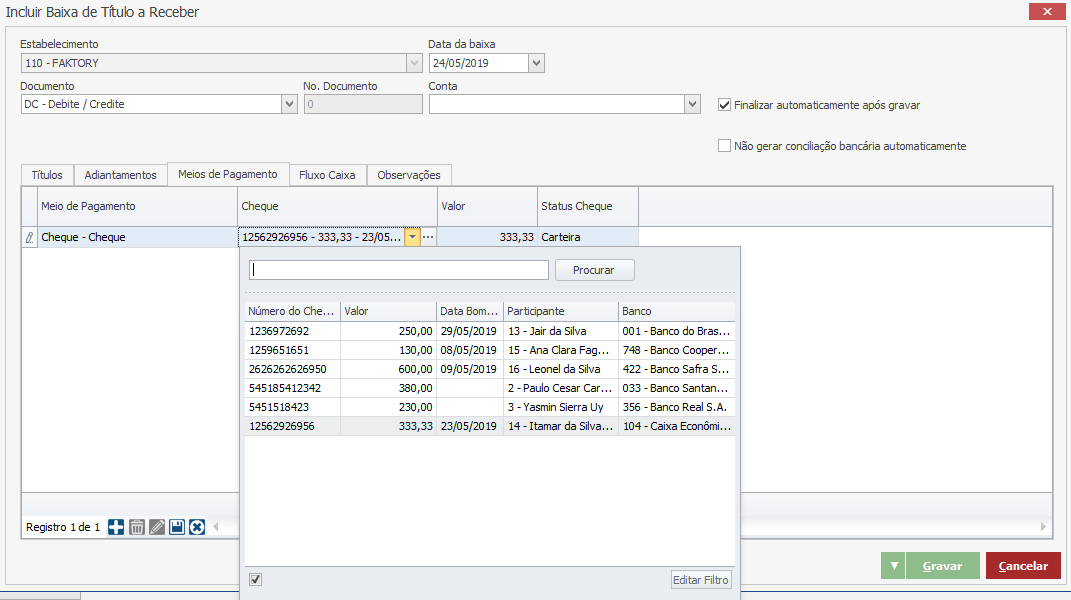
Task: Expand the Conta dropdown arrow
Action: (x=692, y=104)
